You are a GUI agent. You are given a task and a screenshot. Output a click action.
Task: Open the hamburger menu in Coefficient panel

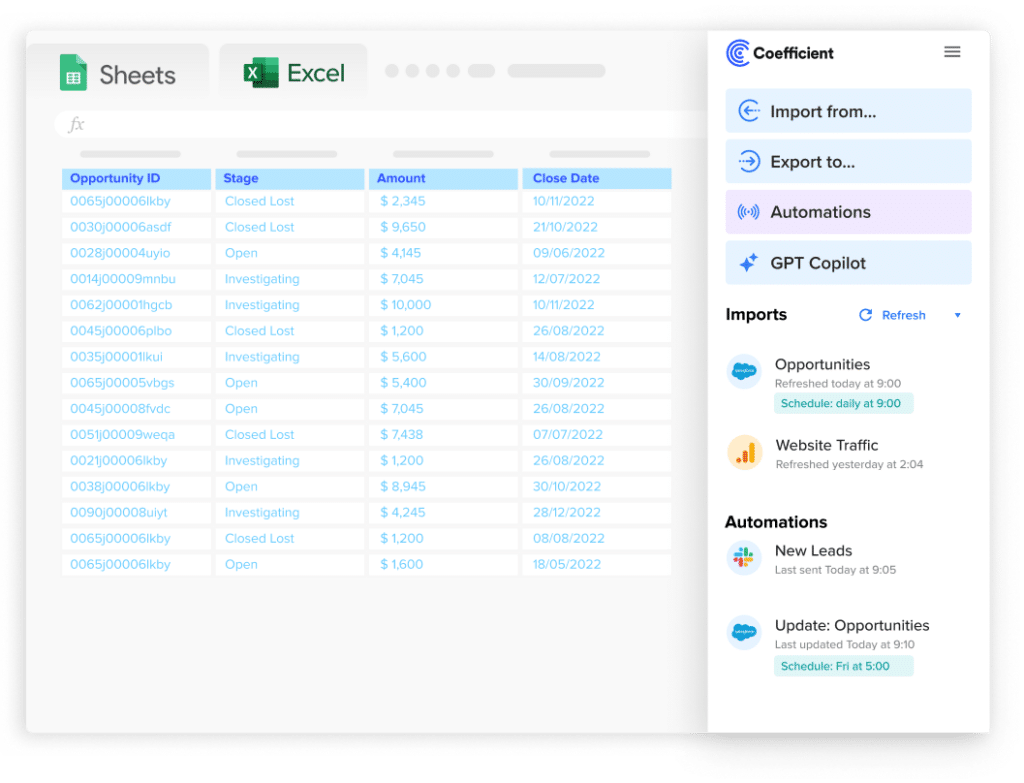point(952,52)
